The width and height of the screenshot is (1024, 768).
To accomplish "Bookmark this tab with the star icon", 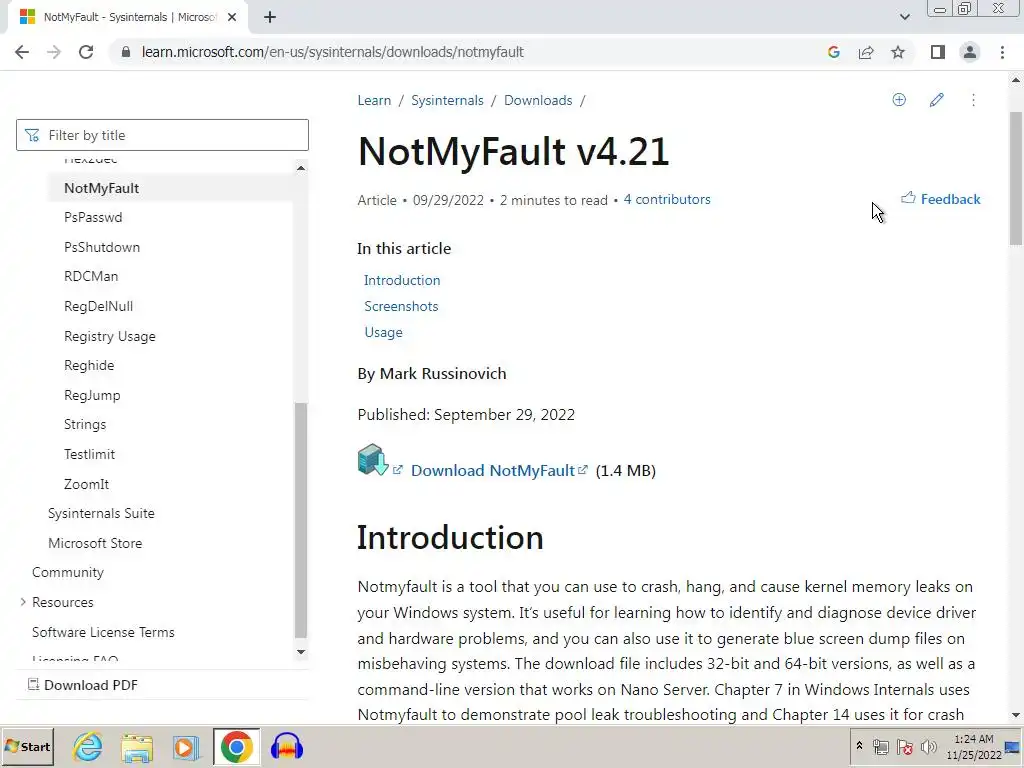I will [898, 52].
